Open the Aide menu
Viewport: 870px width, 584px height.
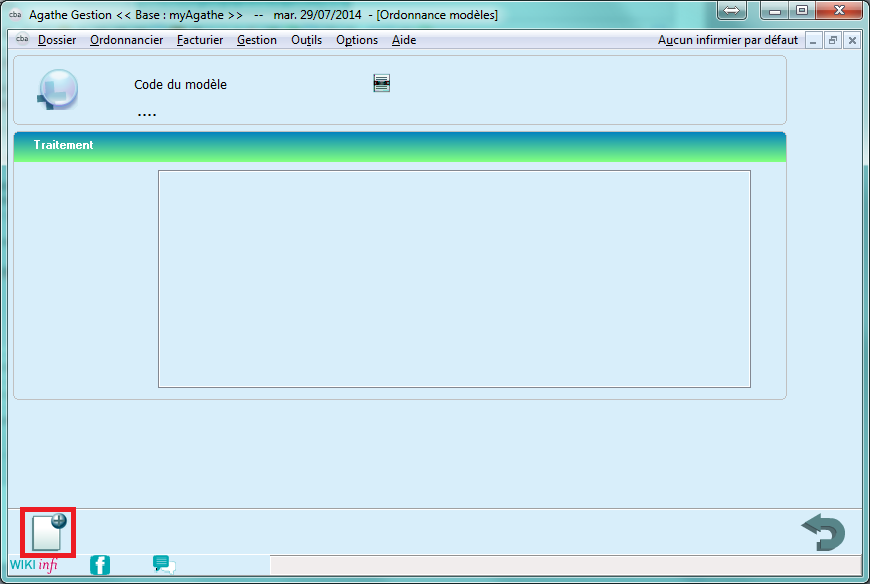pyautogui.click(x=404, y=40)
